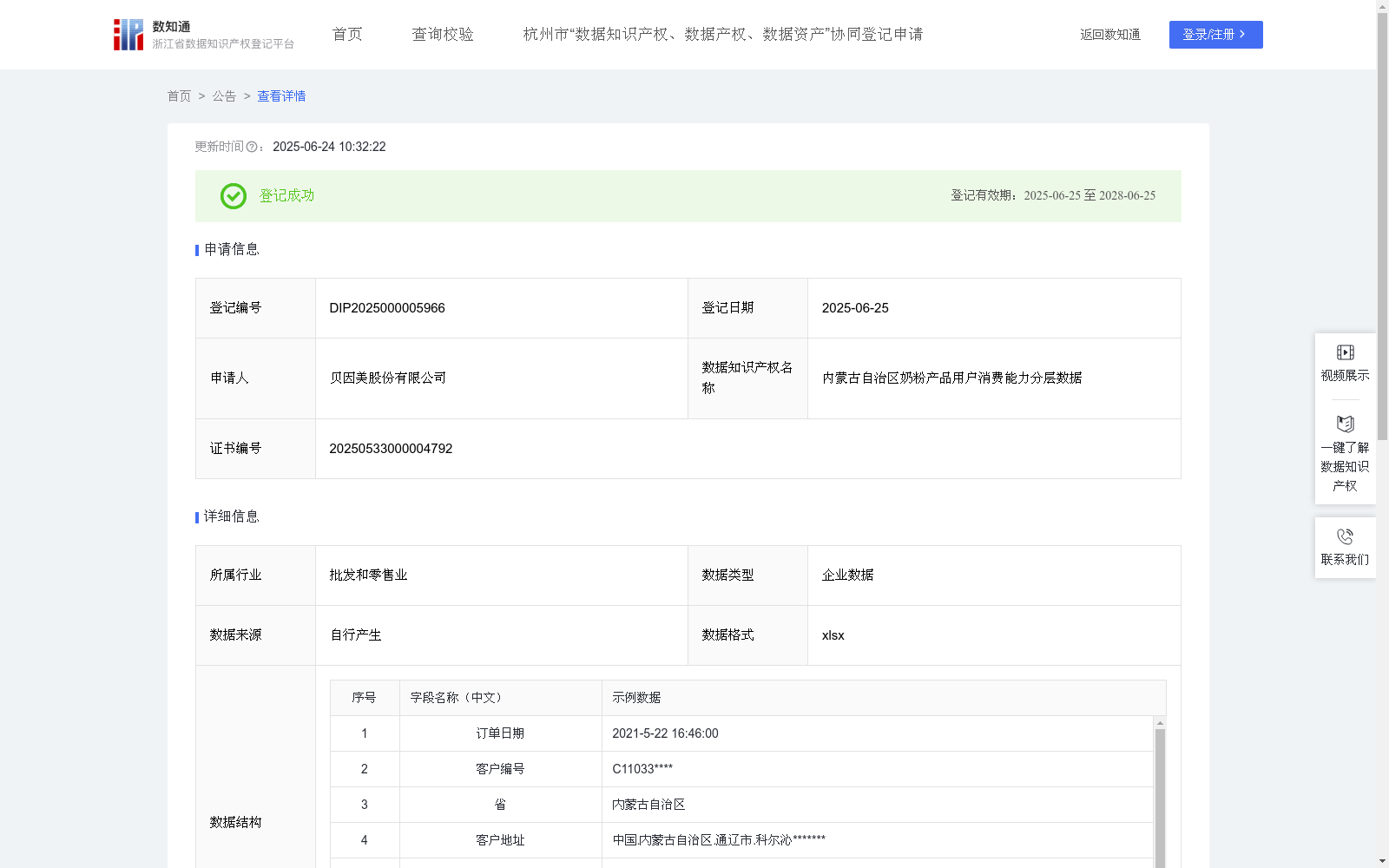The image size is (1389, 868).
Task: Go to 首页 in the top navigation
Action: [x=347, y=34]
